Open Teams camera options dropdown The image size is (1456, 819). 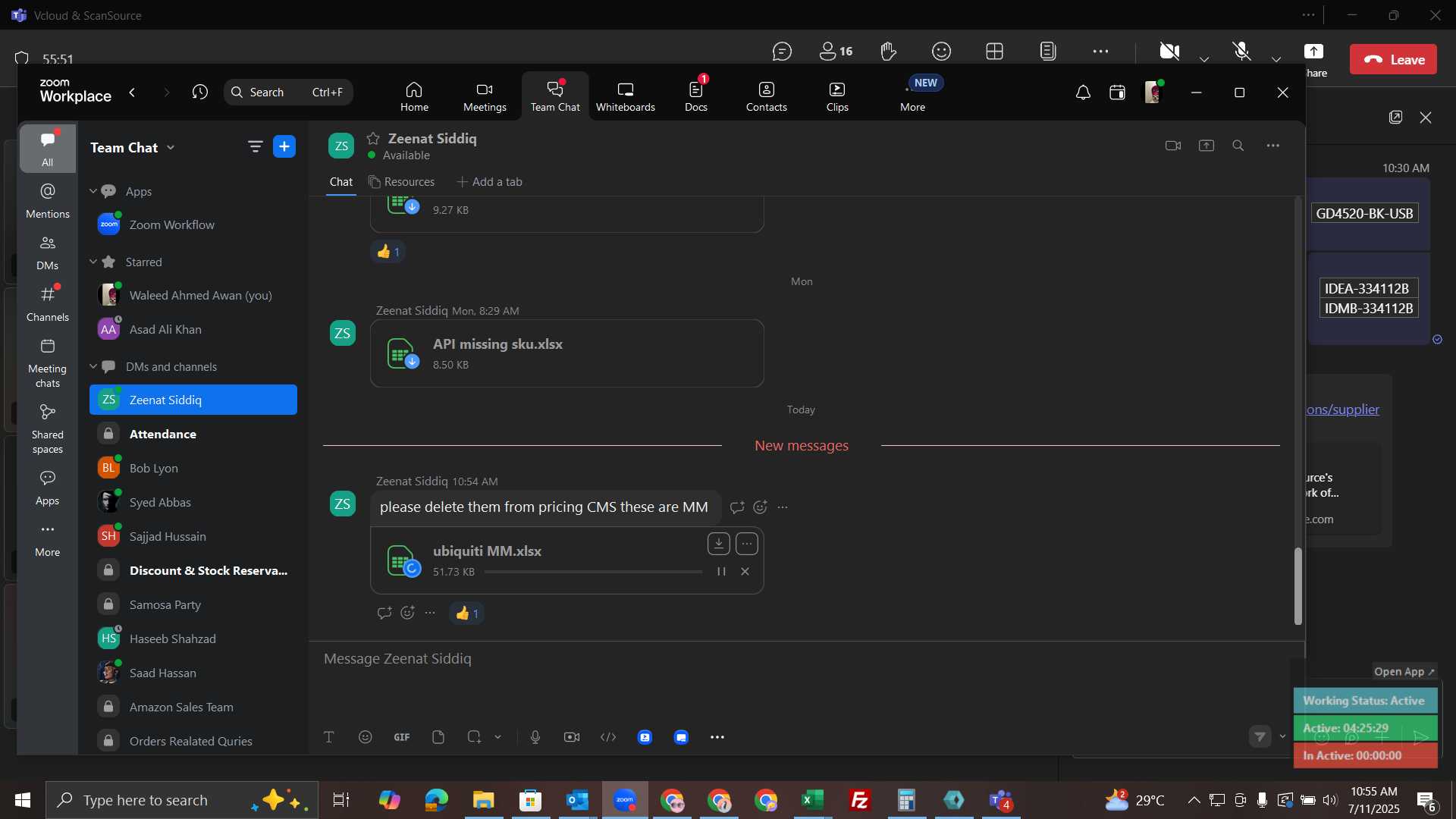coord(1204,58)
